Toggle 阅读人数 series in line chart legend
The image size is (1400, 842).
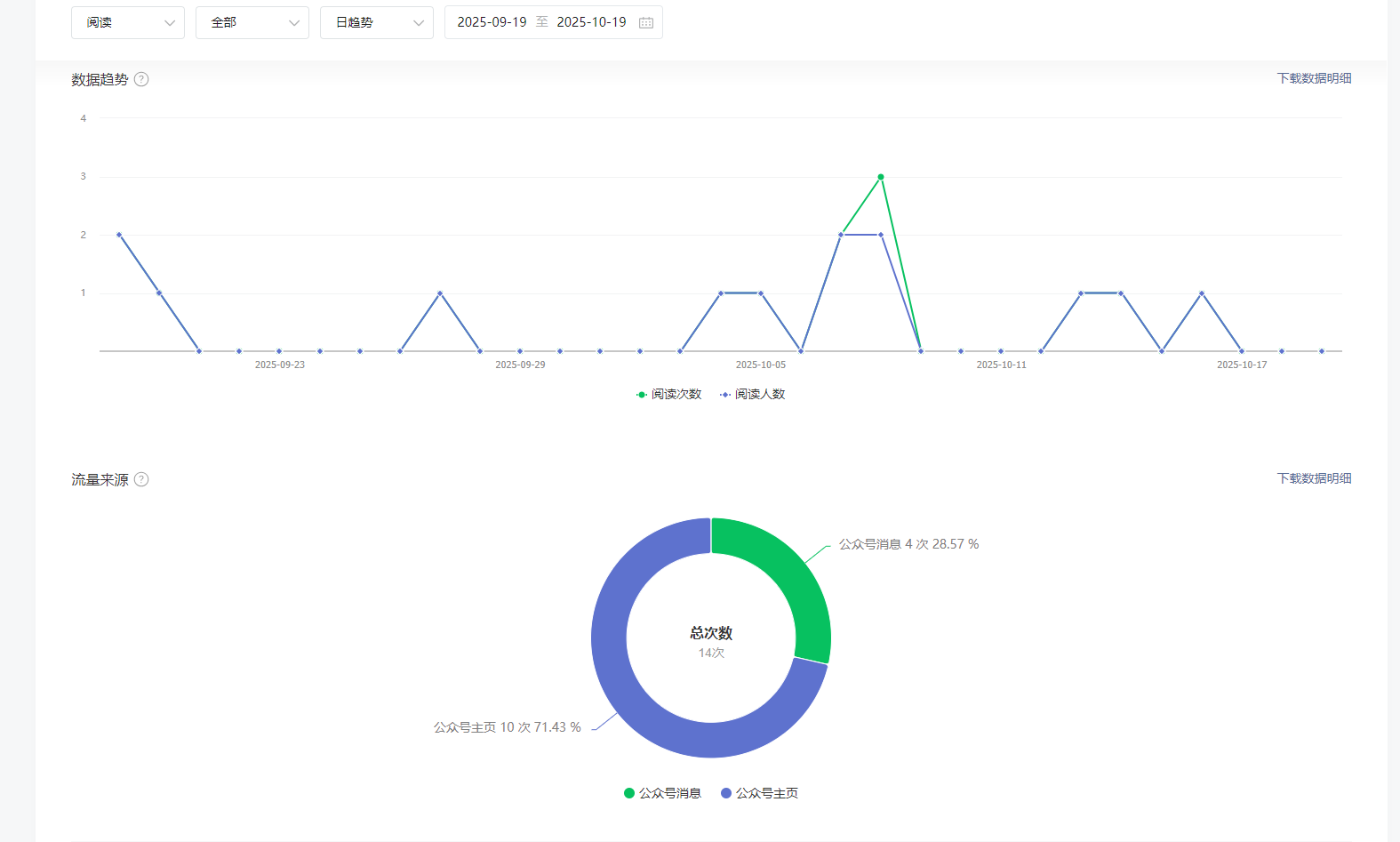click(753, 394)
